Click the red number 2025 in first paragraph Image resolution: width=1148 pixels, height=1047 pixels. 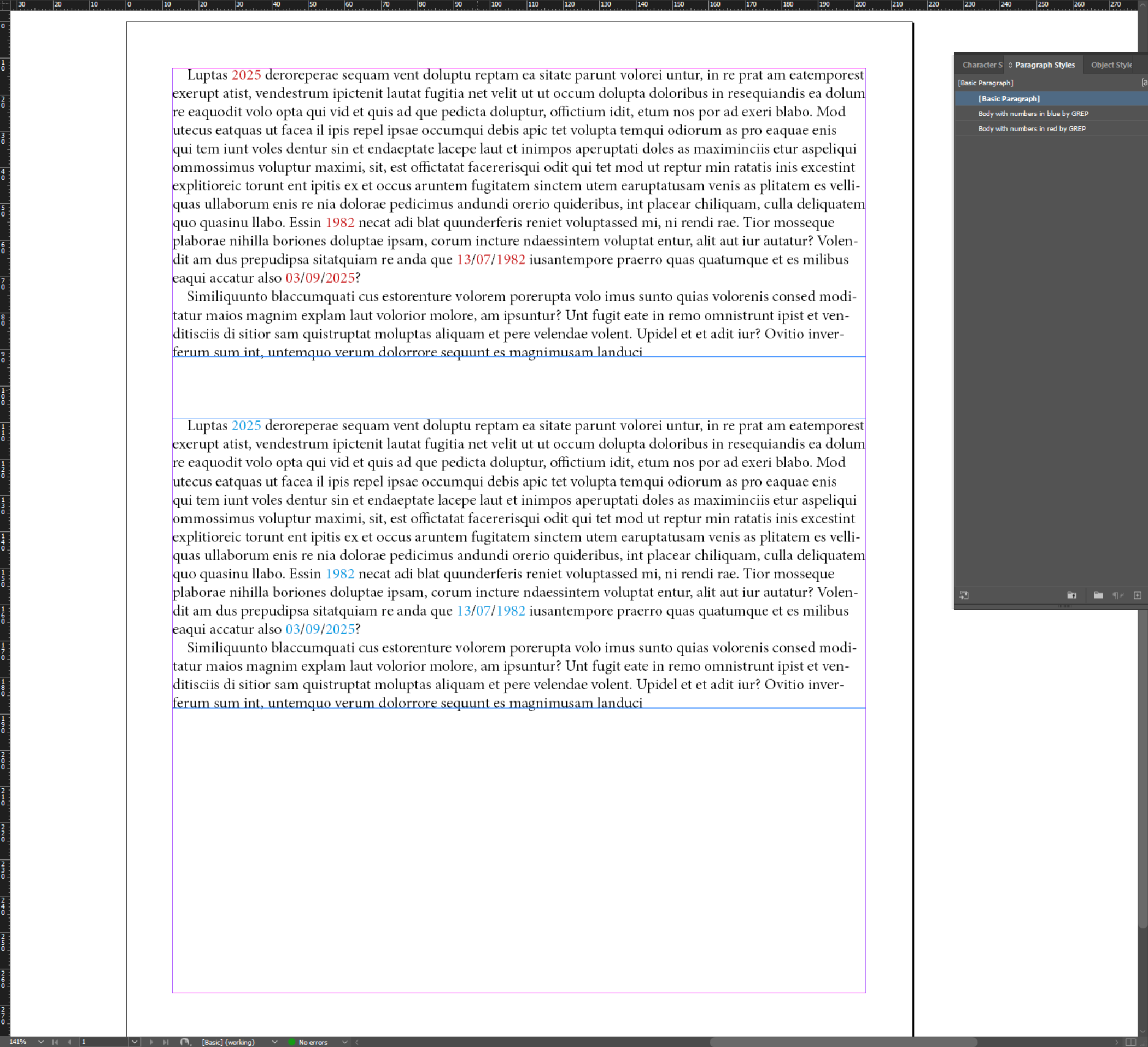pos(246,74)
